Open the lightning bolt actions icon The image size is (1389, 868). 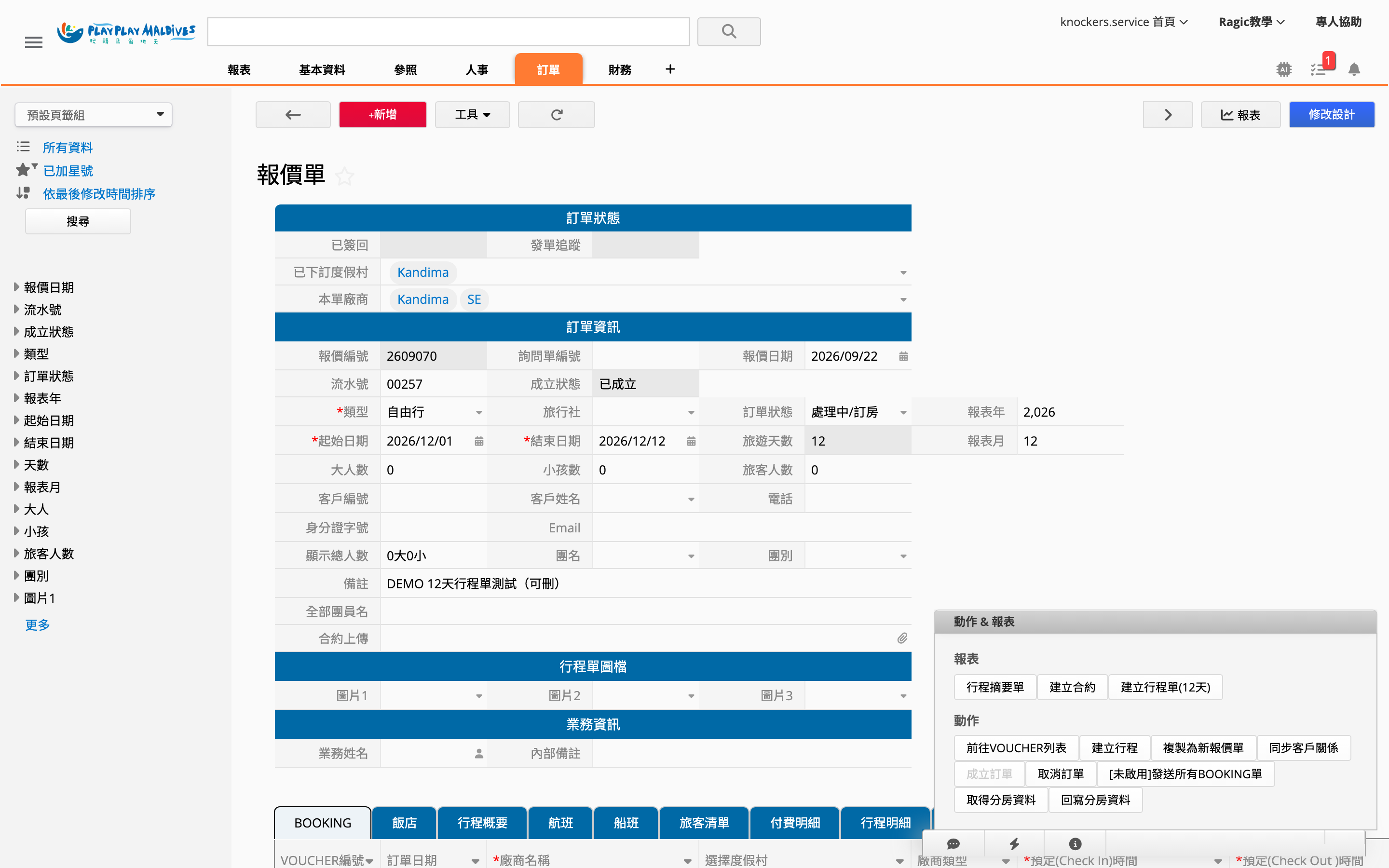1014,843
